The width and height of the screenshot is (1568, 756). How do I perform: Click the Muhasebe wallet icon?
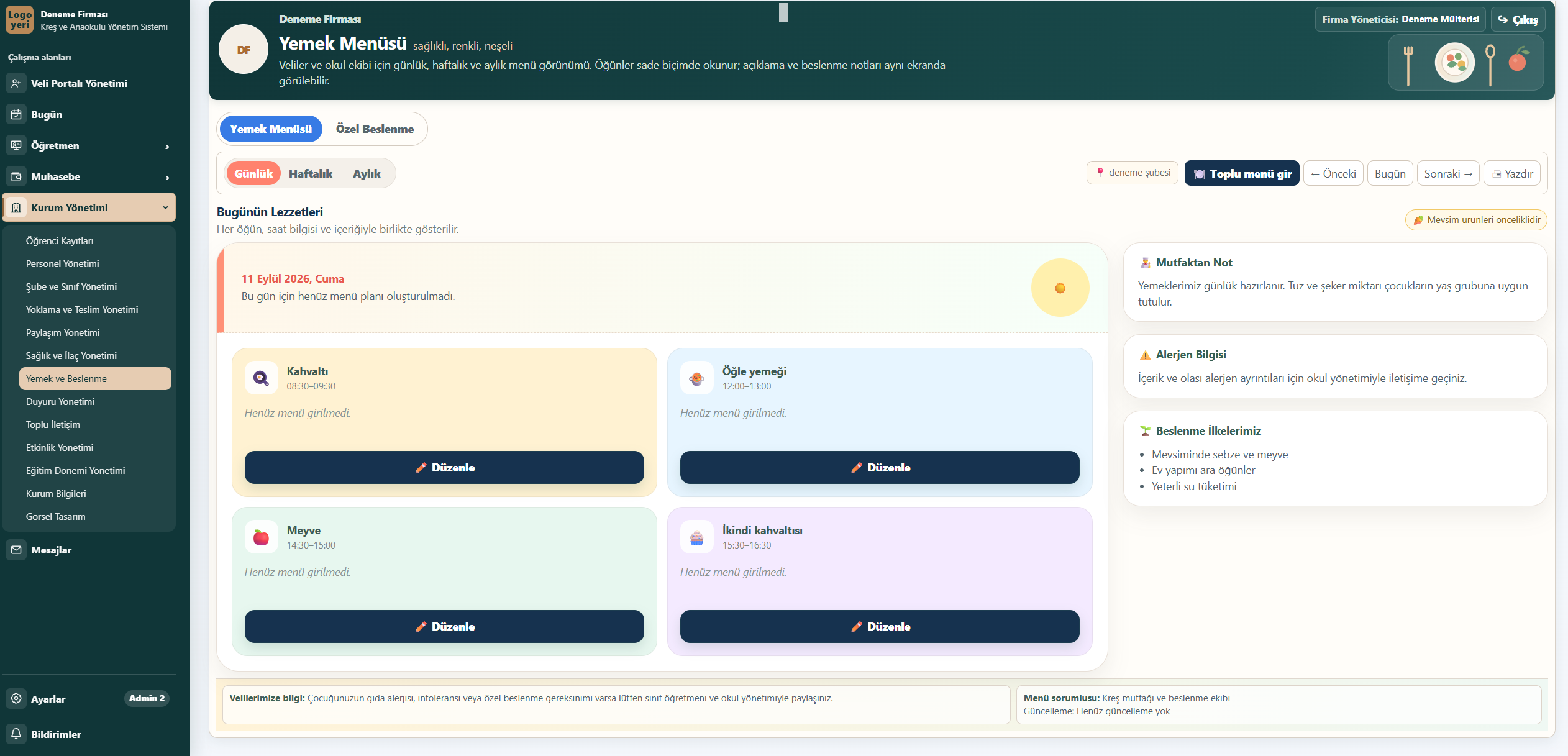[16, 176]
